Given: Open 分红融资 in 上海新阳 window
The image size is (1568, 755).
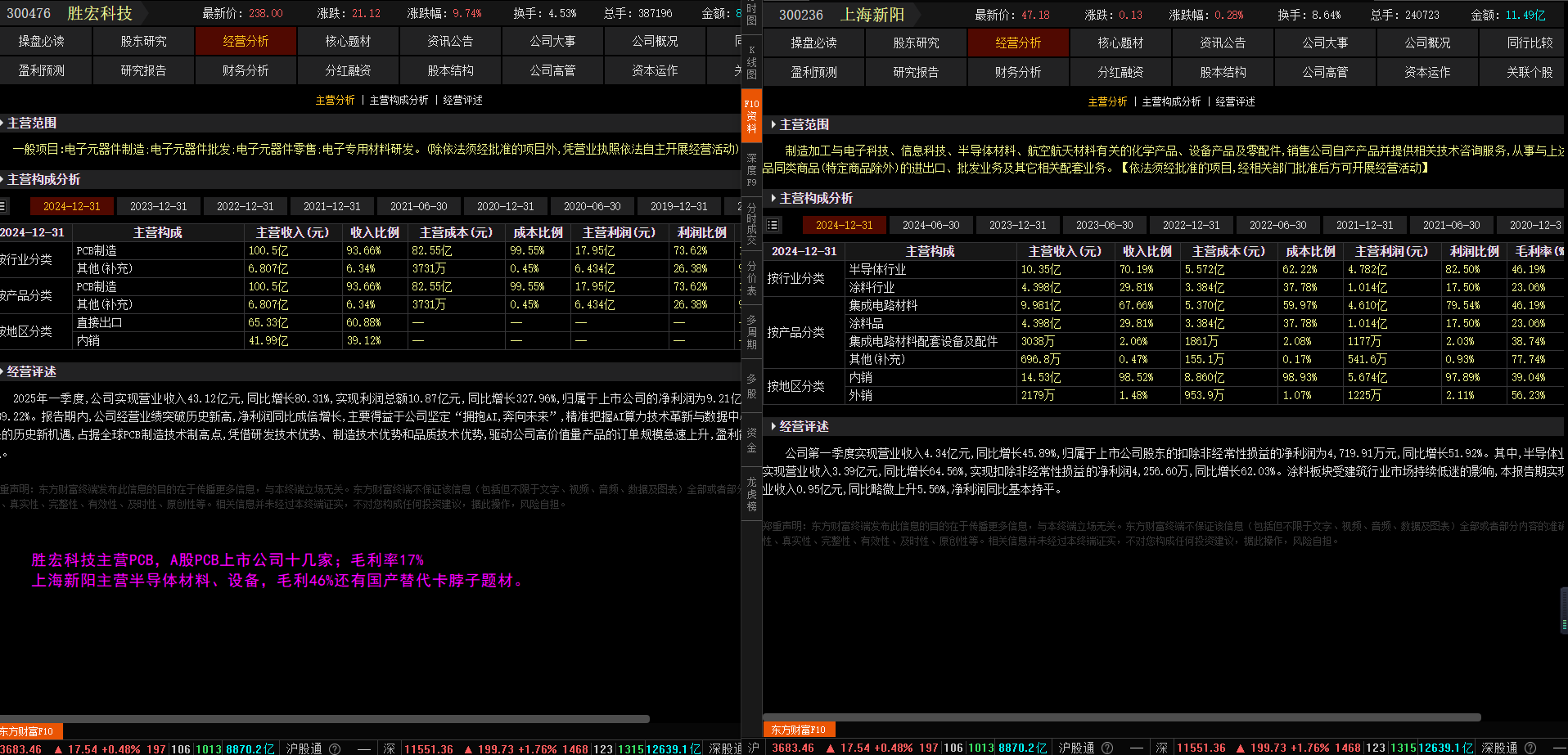Looking at the screenshot, I should point(1120,72).
